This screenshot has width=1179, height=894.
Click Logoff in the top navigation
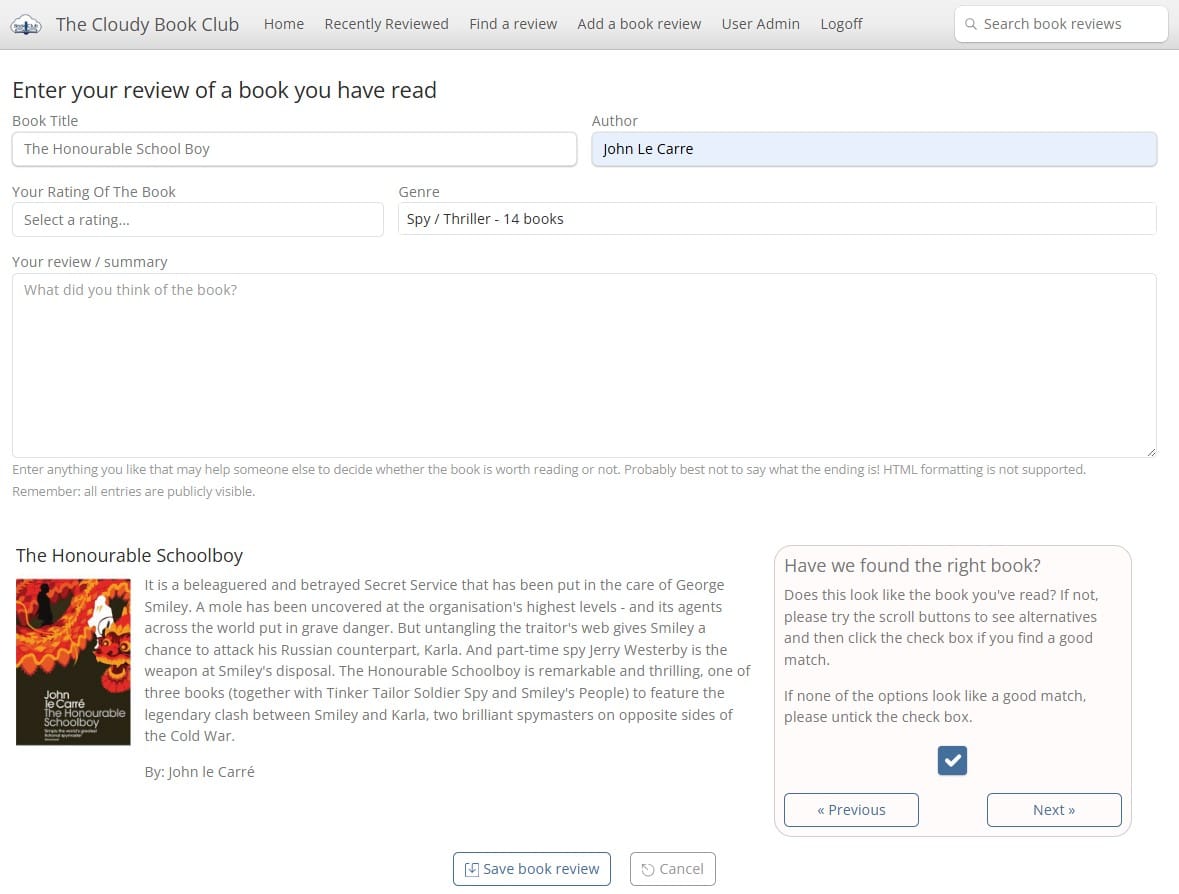pos(841,24)
